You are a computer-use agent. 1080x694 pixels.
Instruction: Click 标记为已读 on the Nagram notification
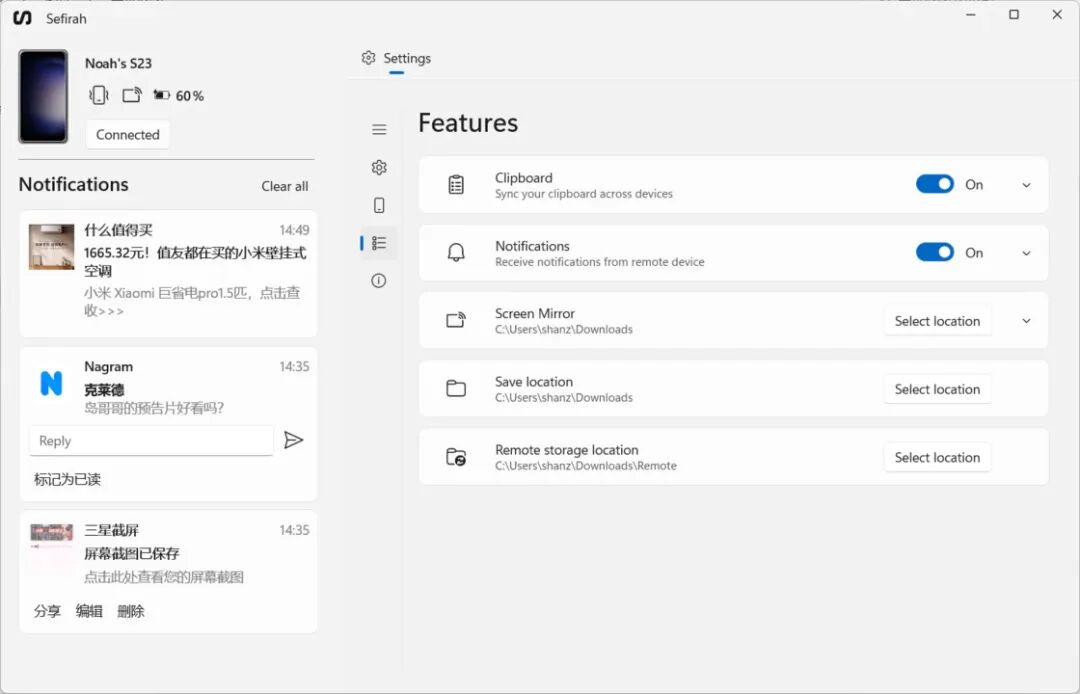tap(68, 479)
